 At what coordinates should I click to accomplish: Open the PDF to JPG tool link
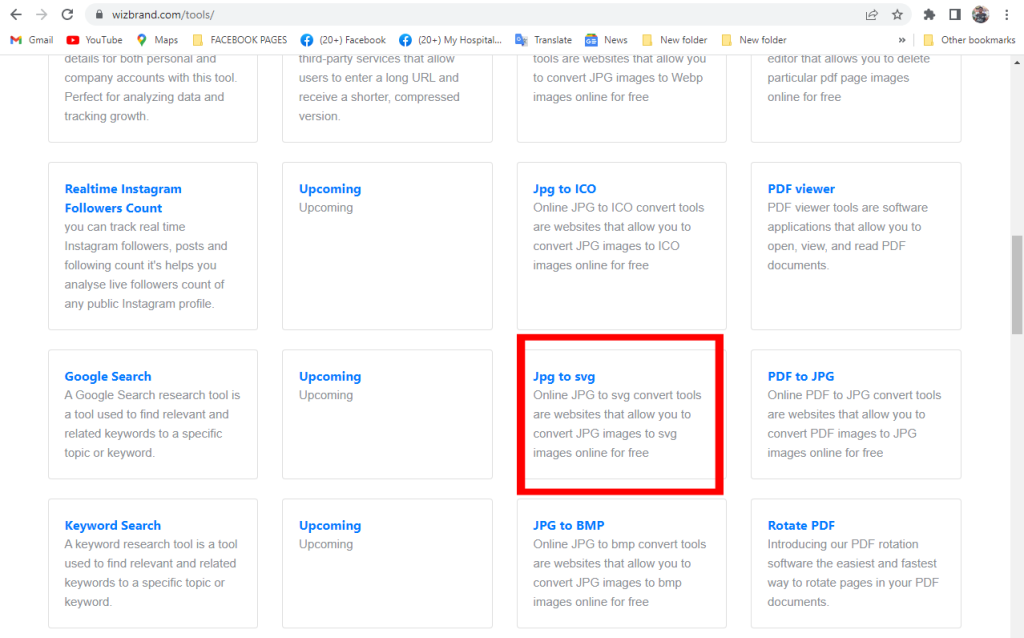click(x=800, y=377)
